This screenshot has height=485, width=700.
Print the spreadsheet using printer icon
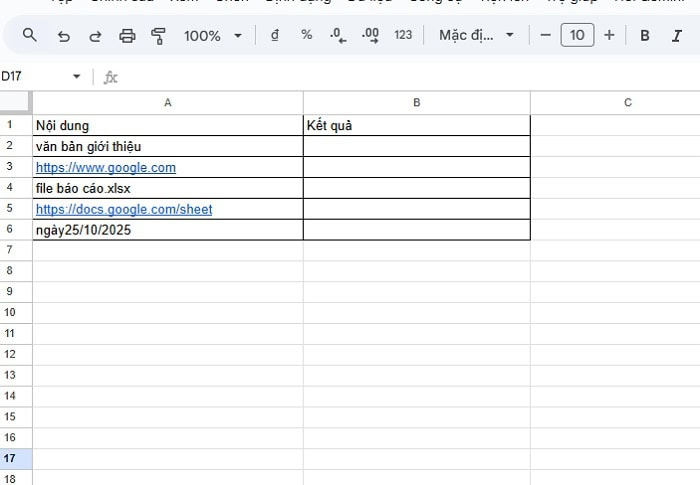127,35
